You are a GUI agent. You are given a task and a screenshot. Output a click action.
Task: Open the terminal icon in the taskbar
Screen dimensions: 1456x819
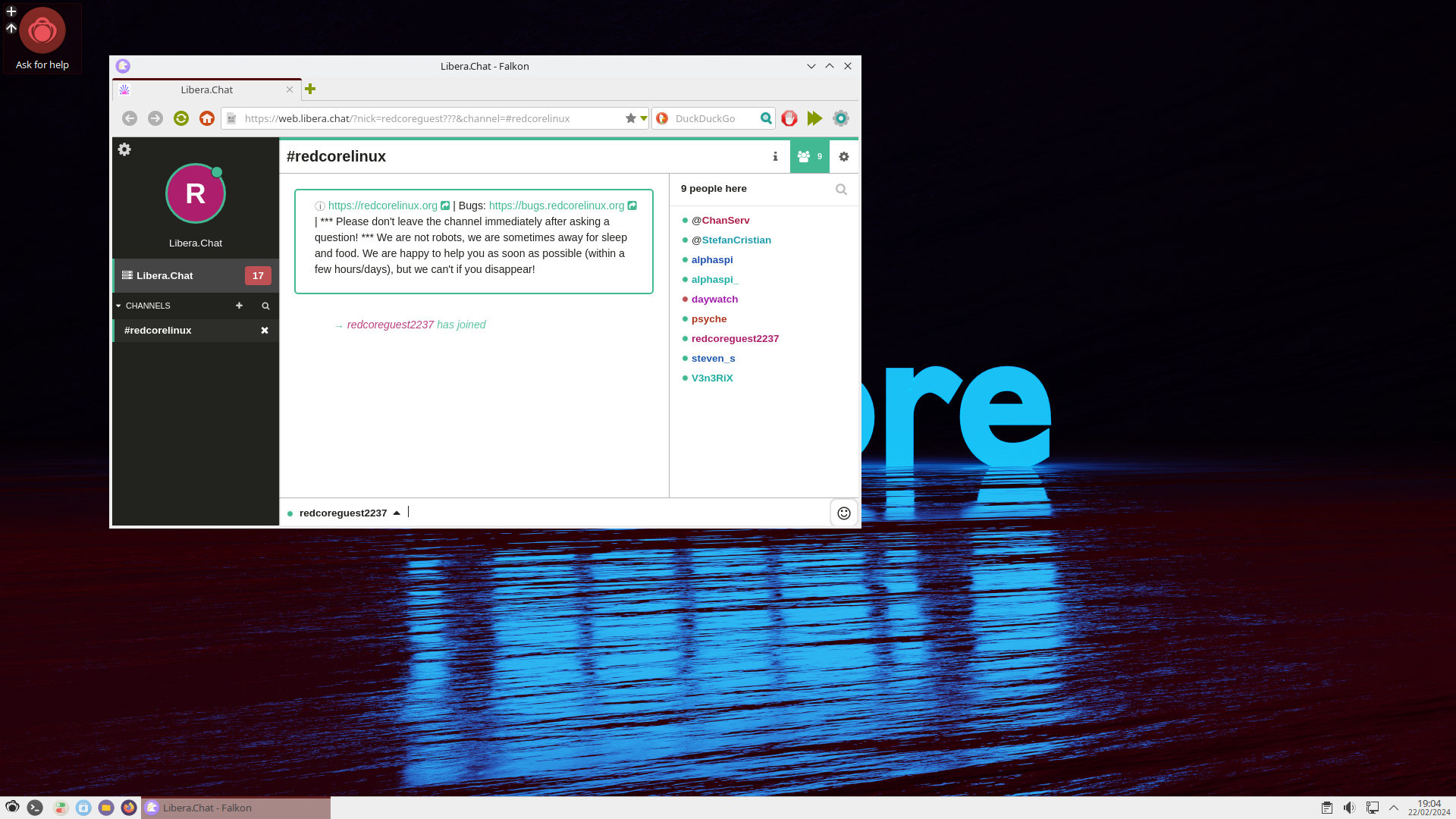[x=35, y=808]
